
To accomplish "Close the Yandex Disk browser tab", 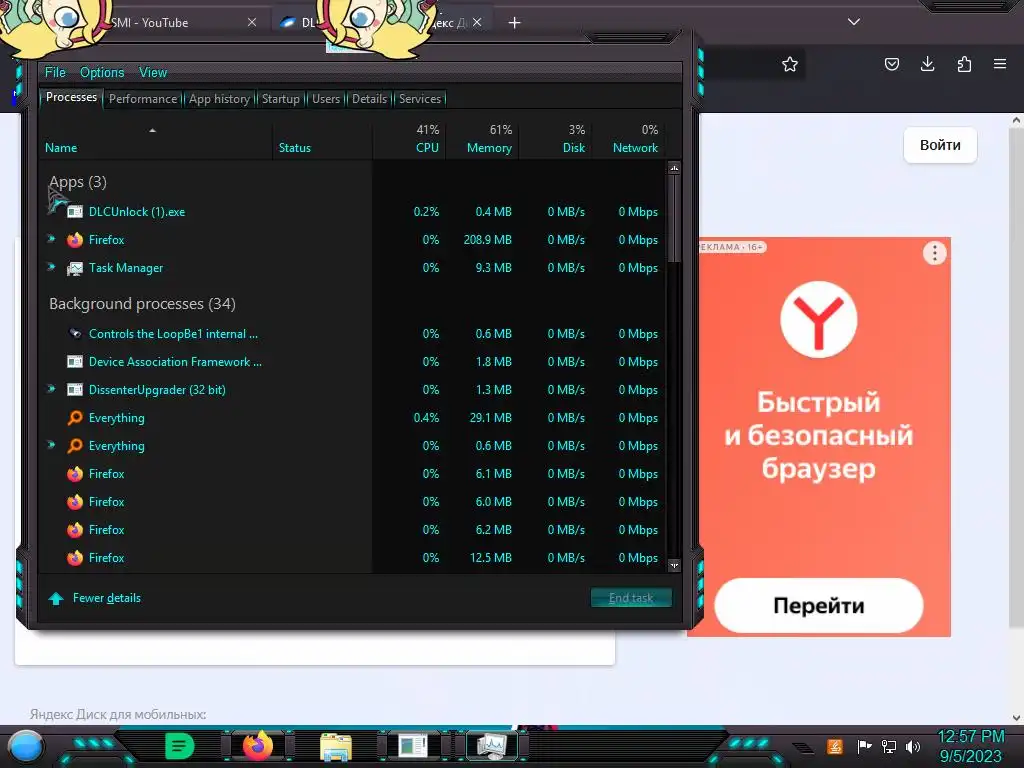I will [x=477, y=22].
